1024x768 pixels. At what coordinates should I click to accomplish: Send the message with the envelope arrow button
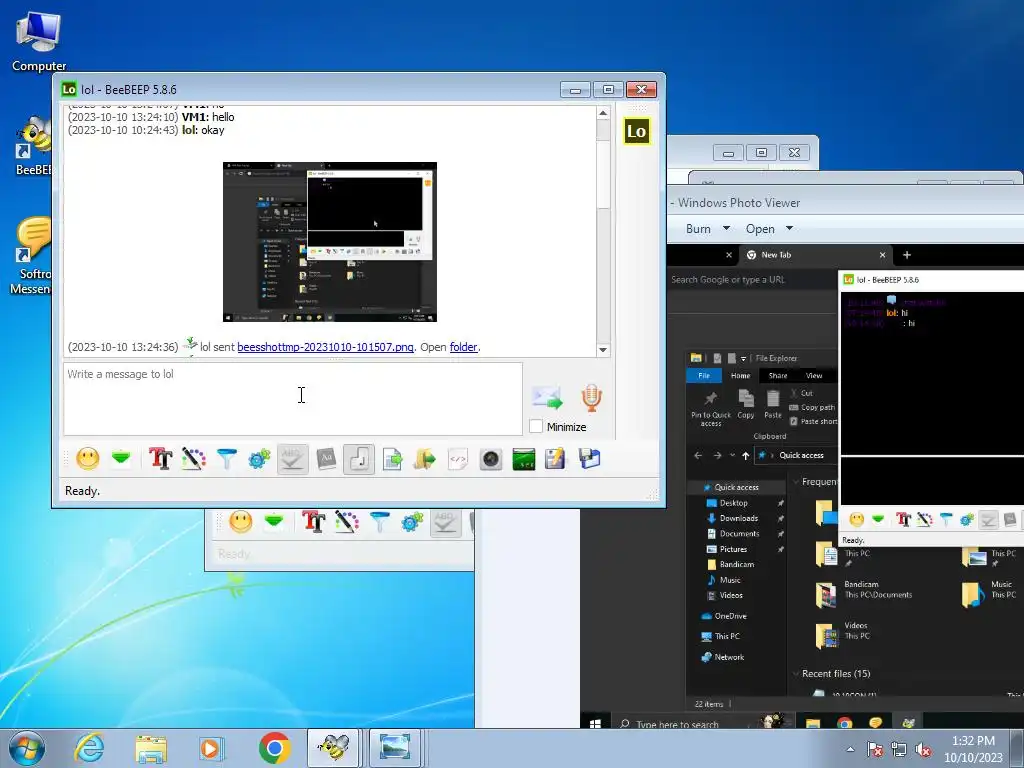[547, 397]
